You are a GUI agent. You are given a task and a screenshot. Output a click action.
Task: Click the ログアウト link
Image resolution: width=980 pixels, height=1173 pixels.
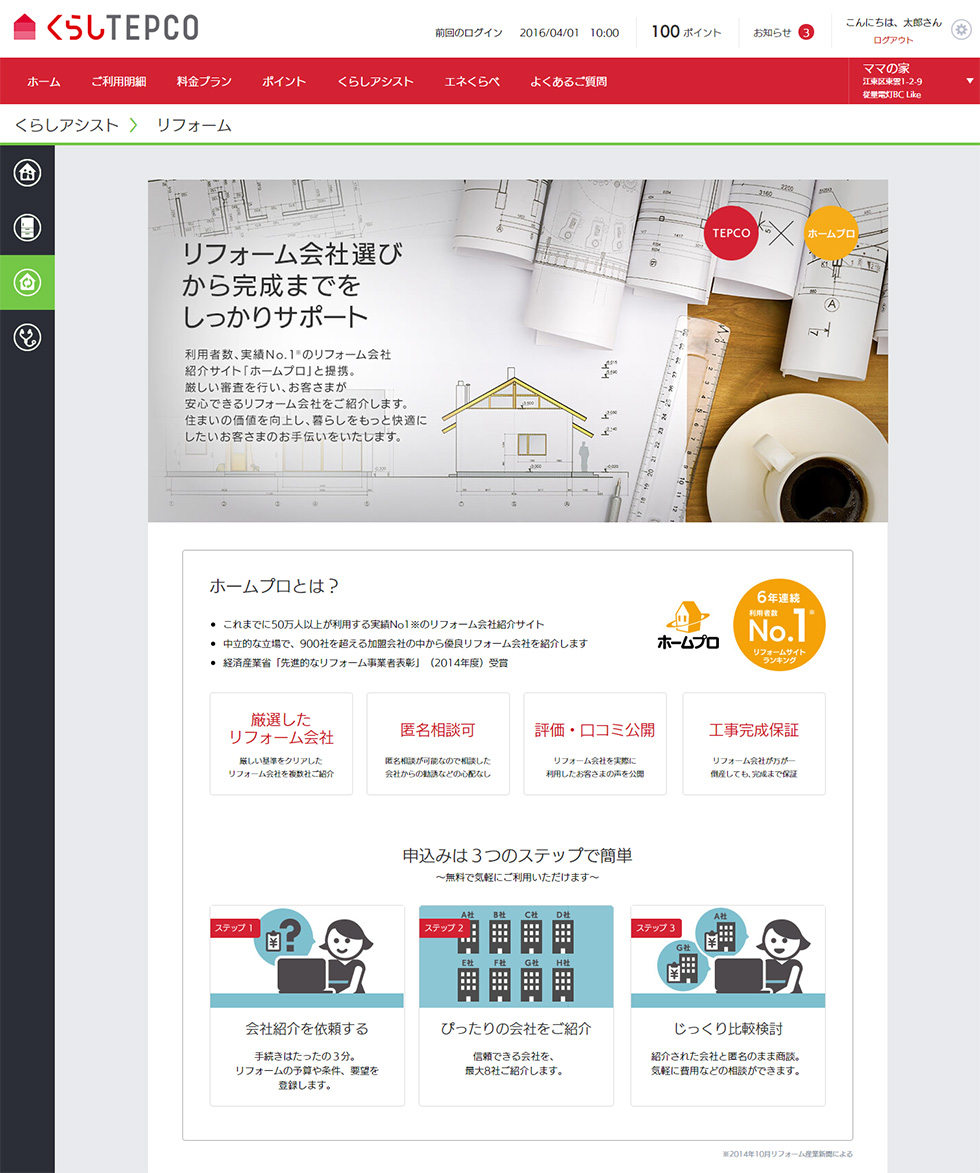893,40
